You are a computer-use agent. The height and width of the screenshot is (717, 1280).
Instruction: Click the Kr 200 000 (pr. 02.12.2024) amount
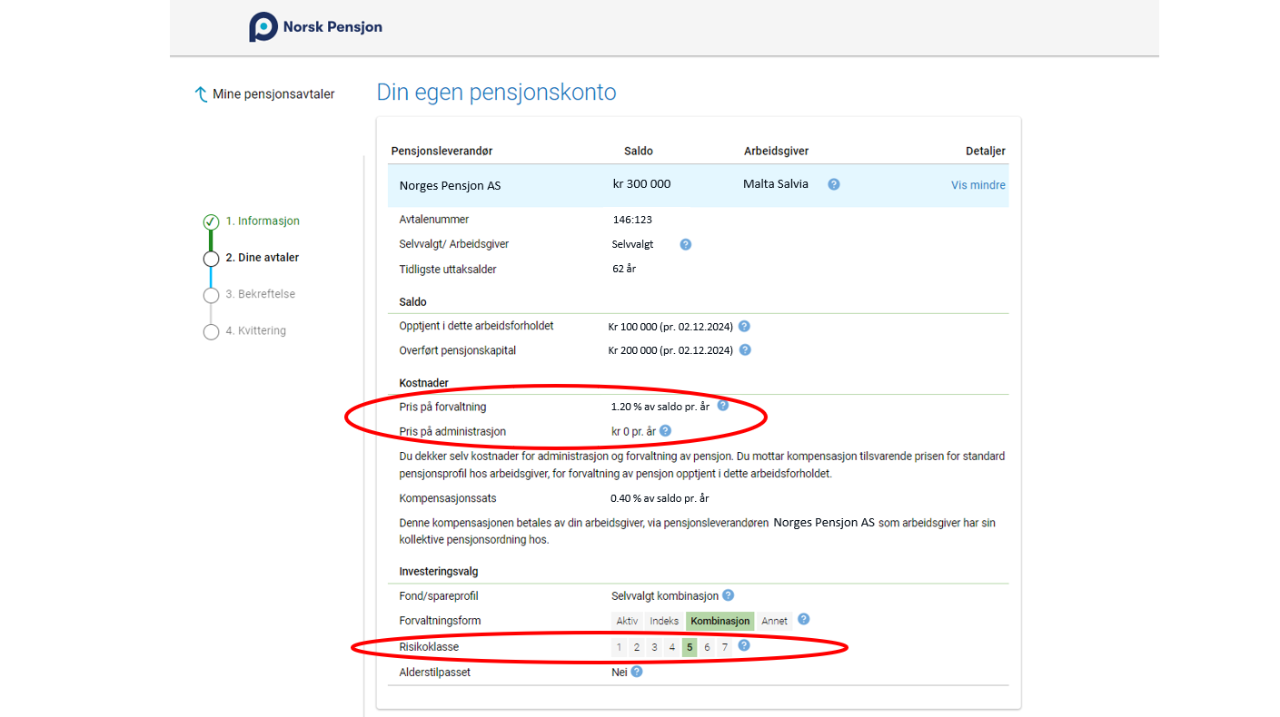coord(671,350)
